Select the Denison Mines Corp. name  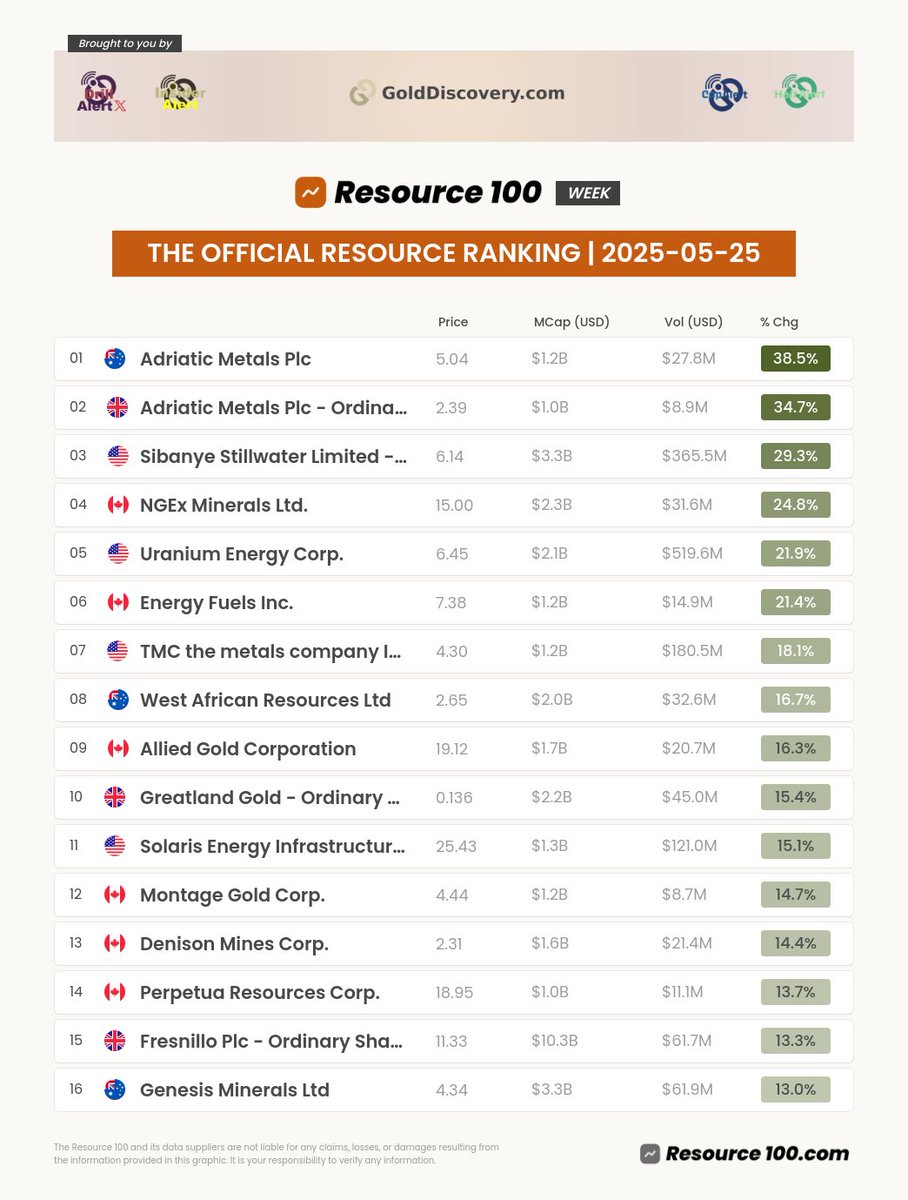point(235,944)
